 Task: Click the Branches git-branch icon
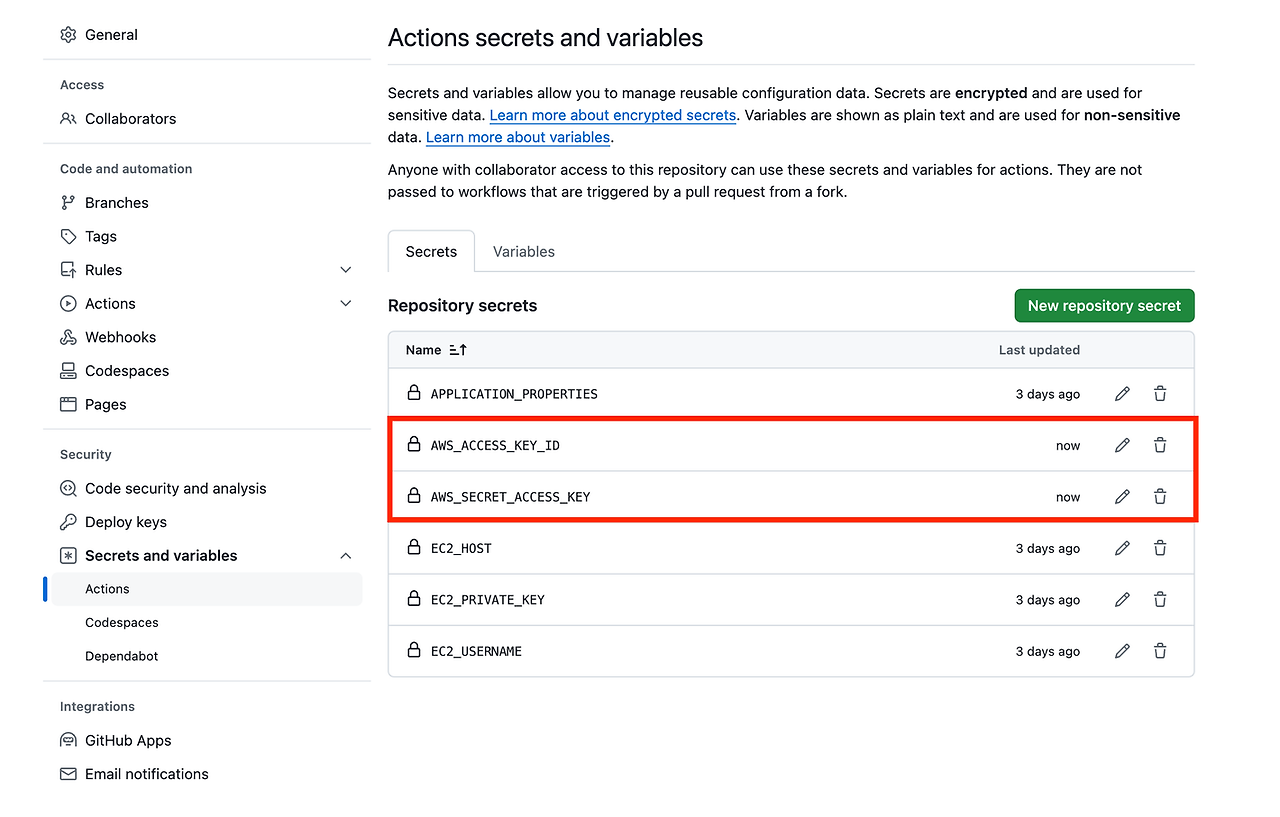[x=68, y=202]
